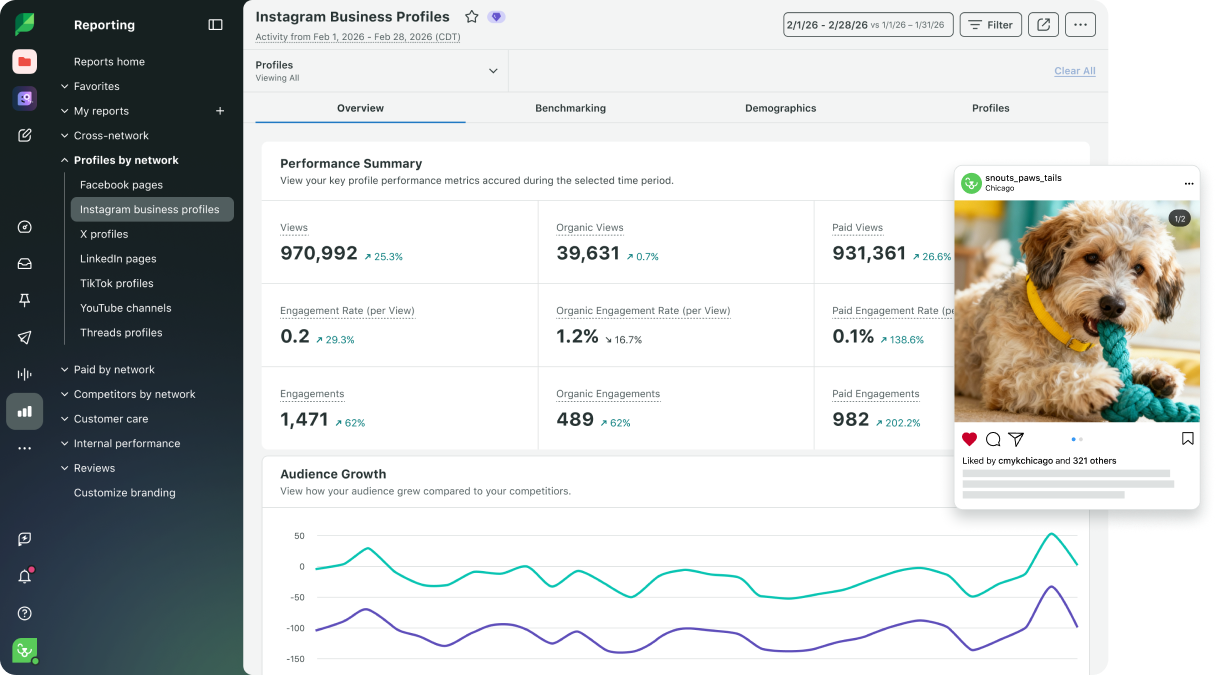Bookmark the Instagram post
This screenshot has width=1217, height=675.
(1188, 439)
